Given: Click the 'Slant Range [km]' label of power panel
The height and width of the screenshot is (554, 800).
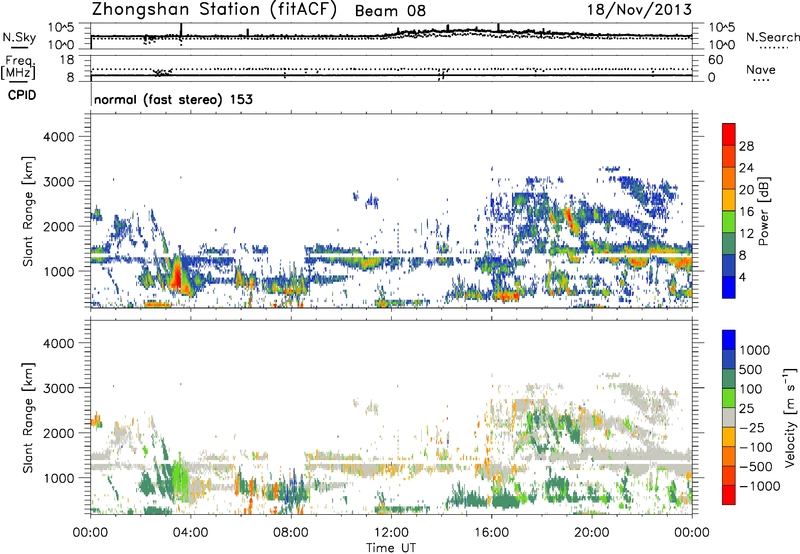Looking at the screenshot, I should point(28,211).
